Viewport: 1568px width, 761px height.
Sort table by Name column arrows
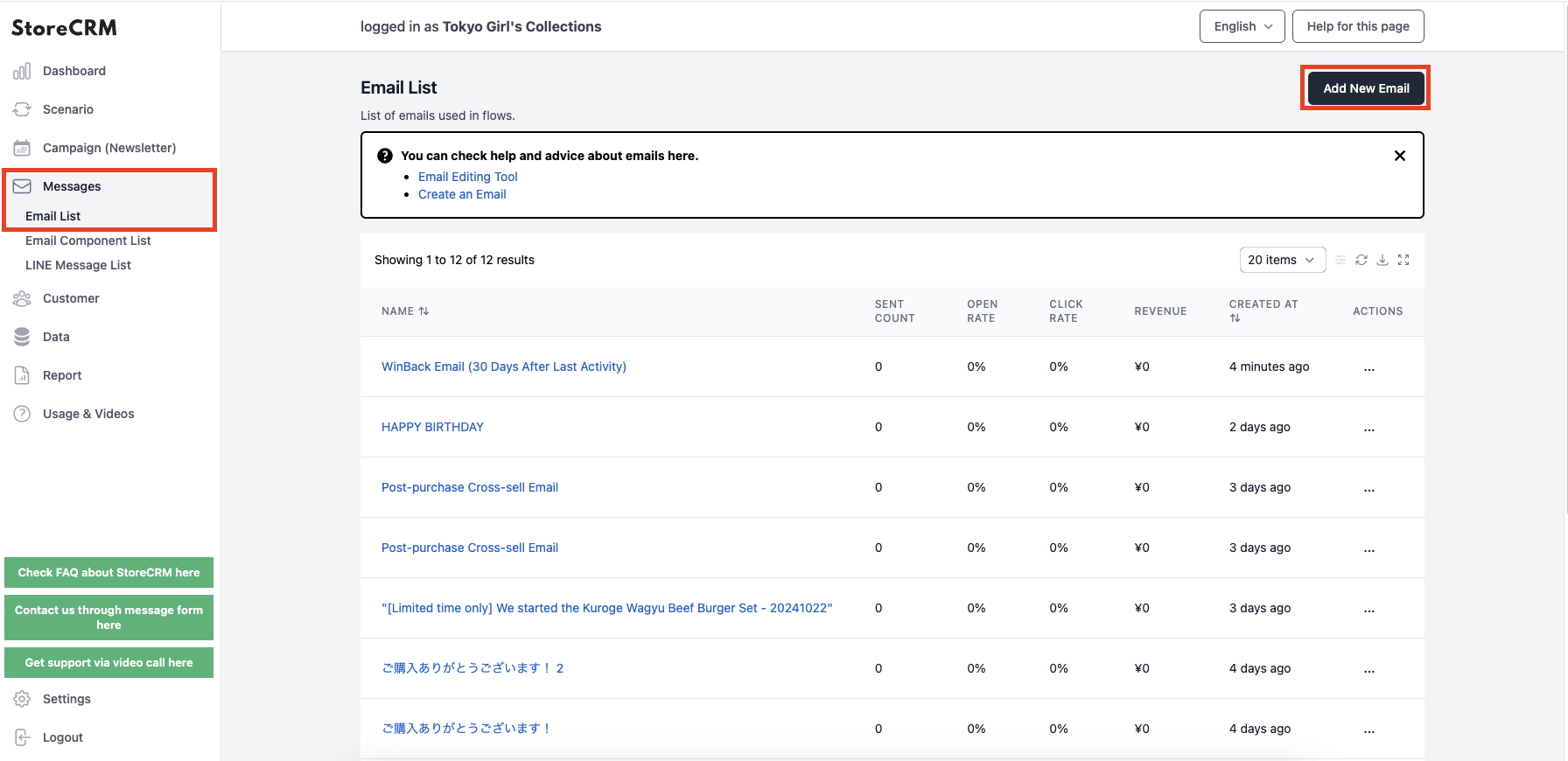pos(423,311)
